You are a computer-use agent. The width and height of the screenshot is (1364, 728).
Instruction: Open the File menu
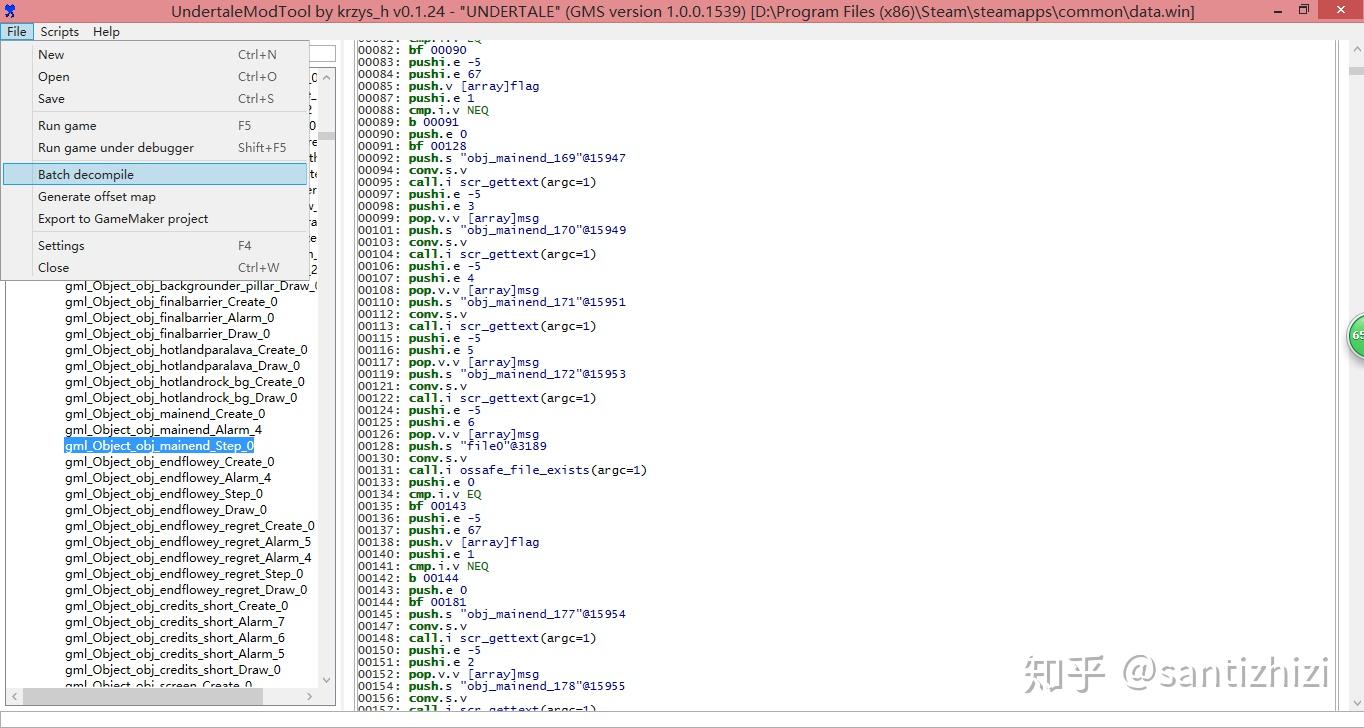[x=17, y=32]
